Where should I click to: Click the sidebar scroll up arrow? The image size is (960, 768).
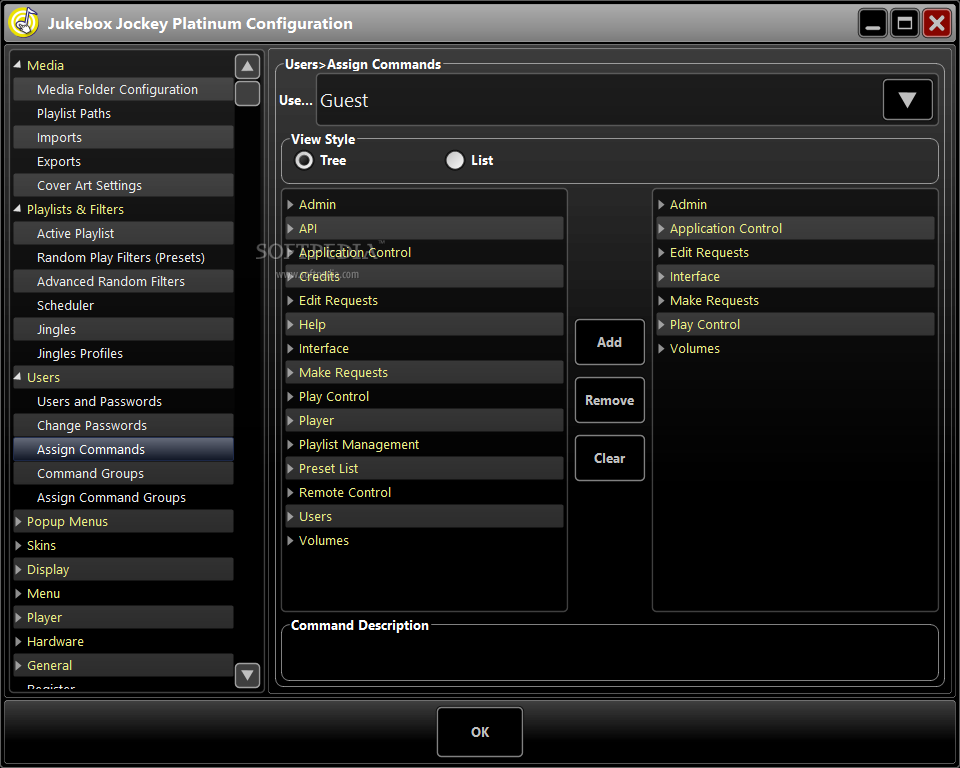[247, 66]
